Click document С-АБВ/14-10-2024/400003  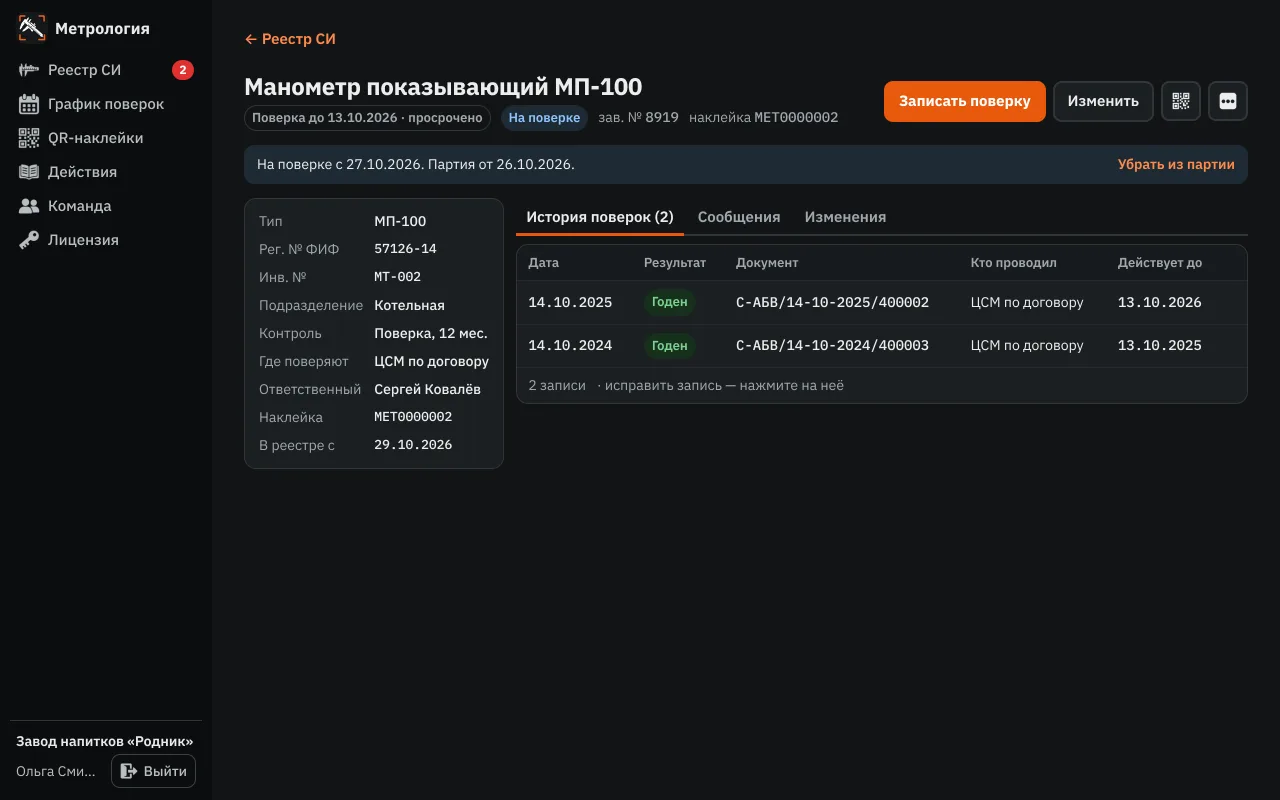click(832, 346)
